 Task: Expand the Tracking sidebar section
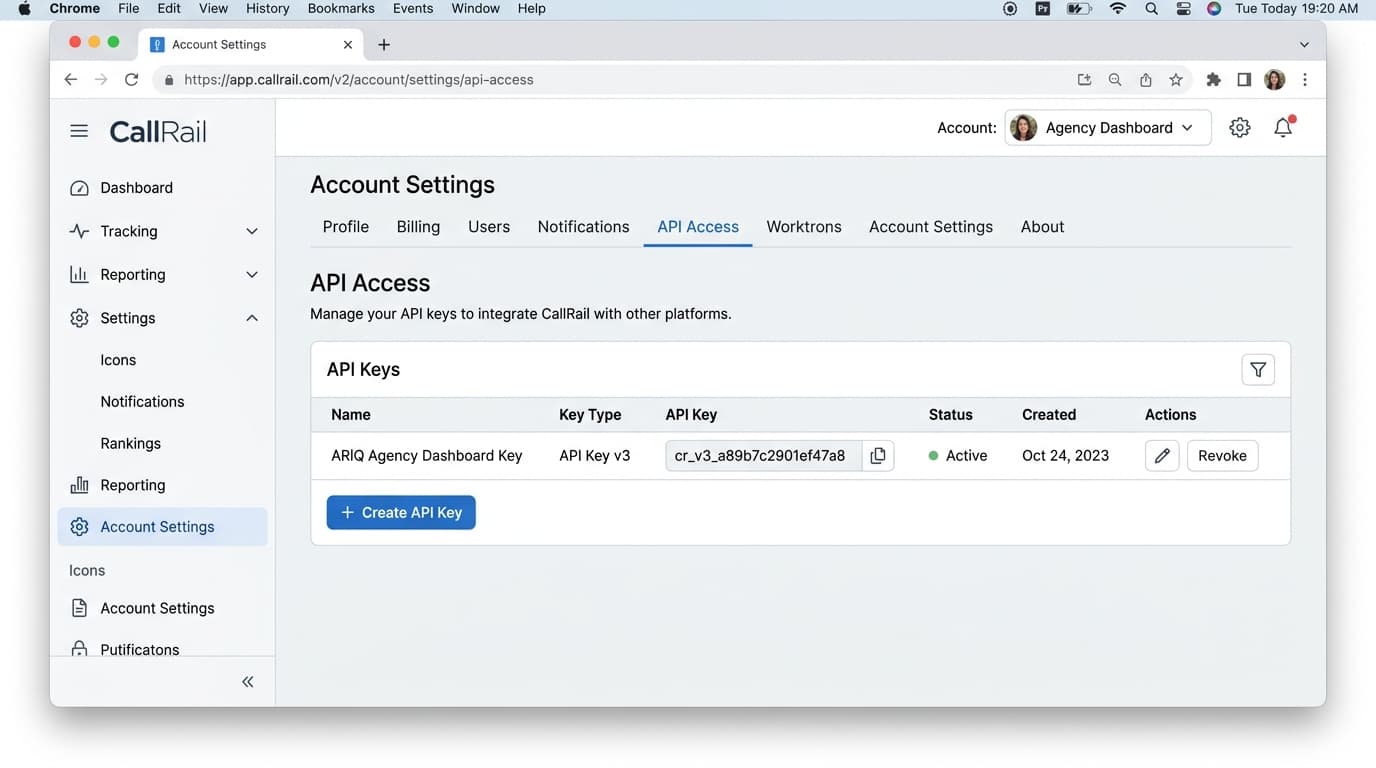pyautogui.click(x=252, y=231)
